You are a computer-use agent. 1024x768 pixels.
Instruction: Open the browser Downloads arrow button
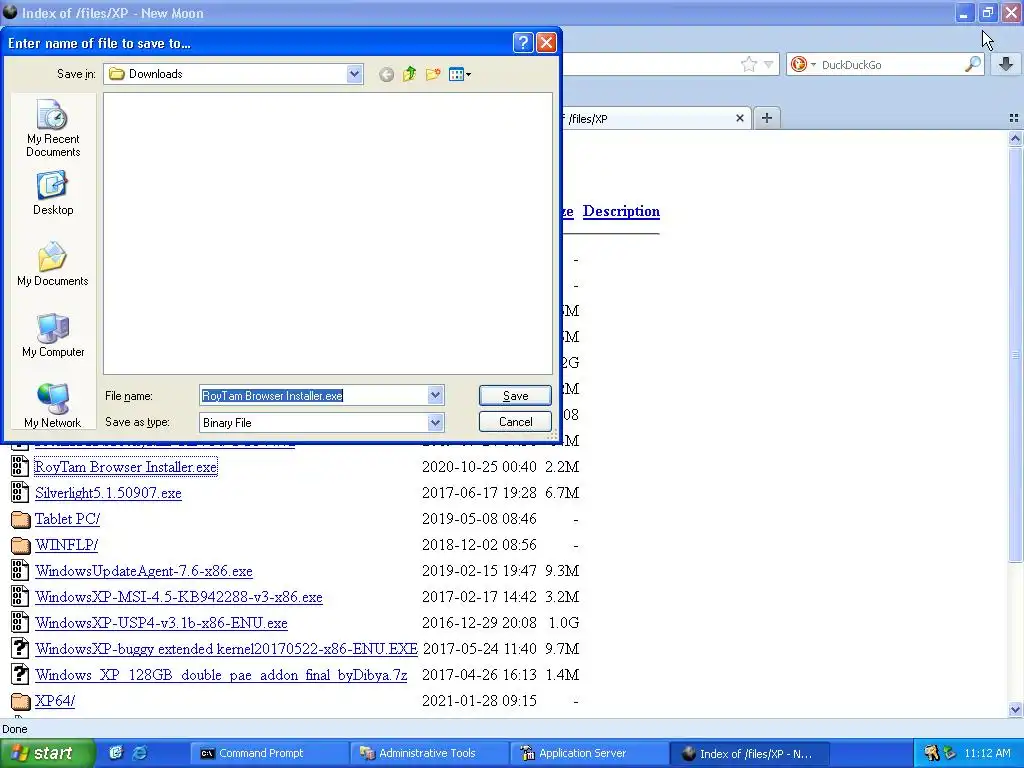click(1006, 64)
